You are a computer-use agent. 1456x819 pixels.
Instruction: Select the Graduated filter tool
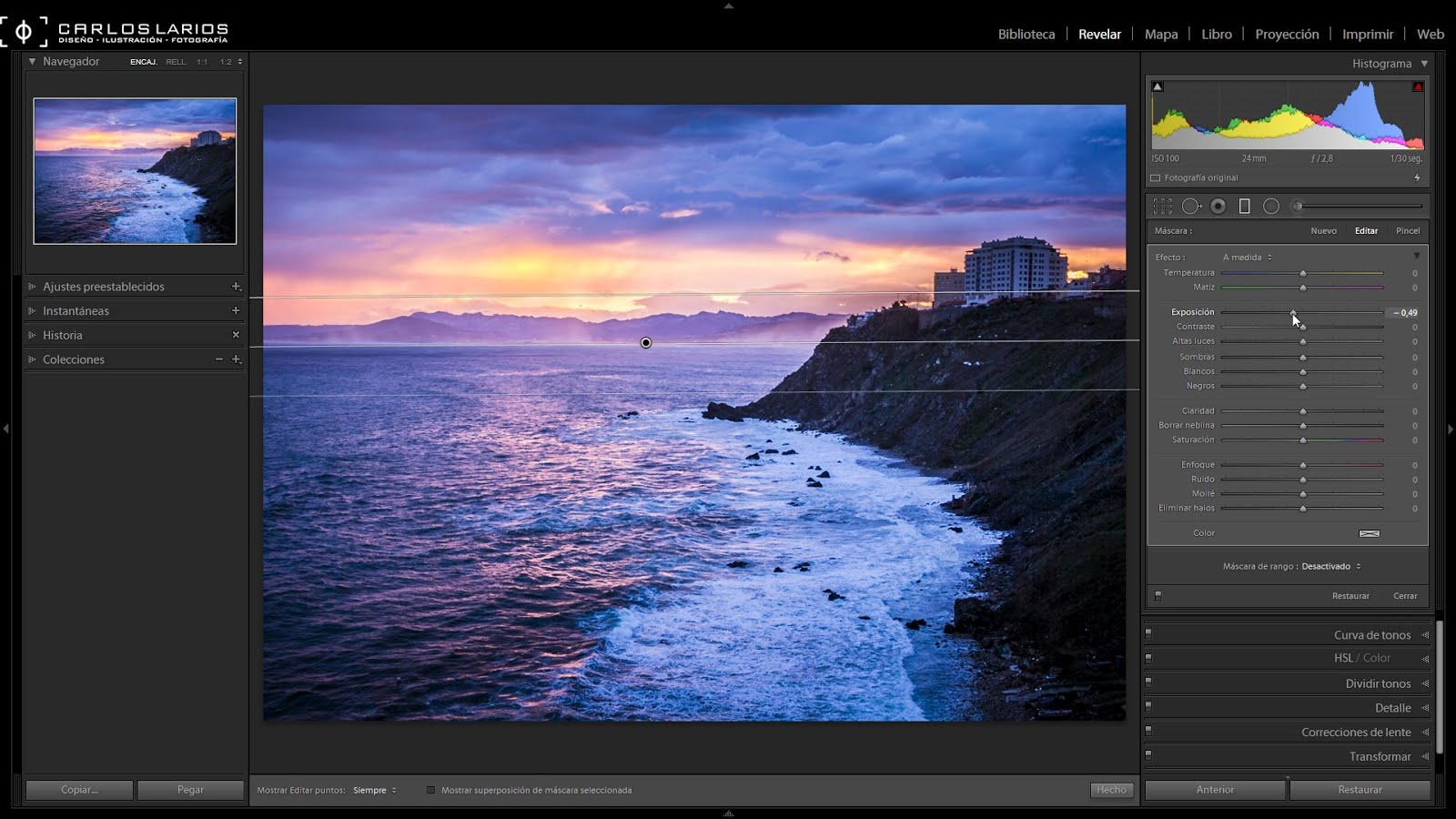1243,206
